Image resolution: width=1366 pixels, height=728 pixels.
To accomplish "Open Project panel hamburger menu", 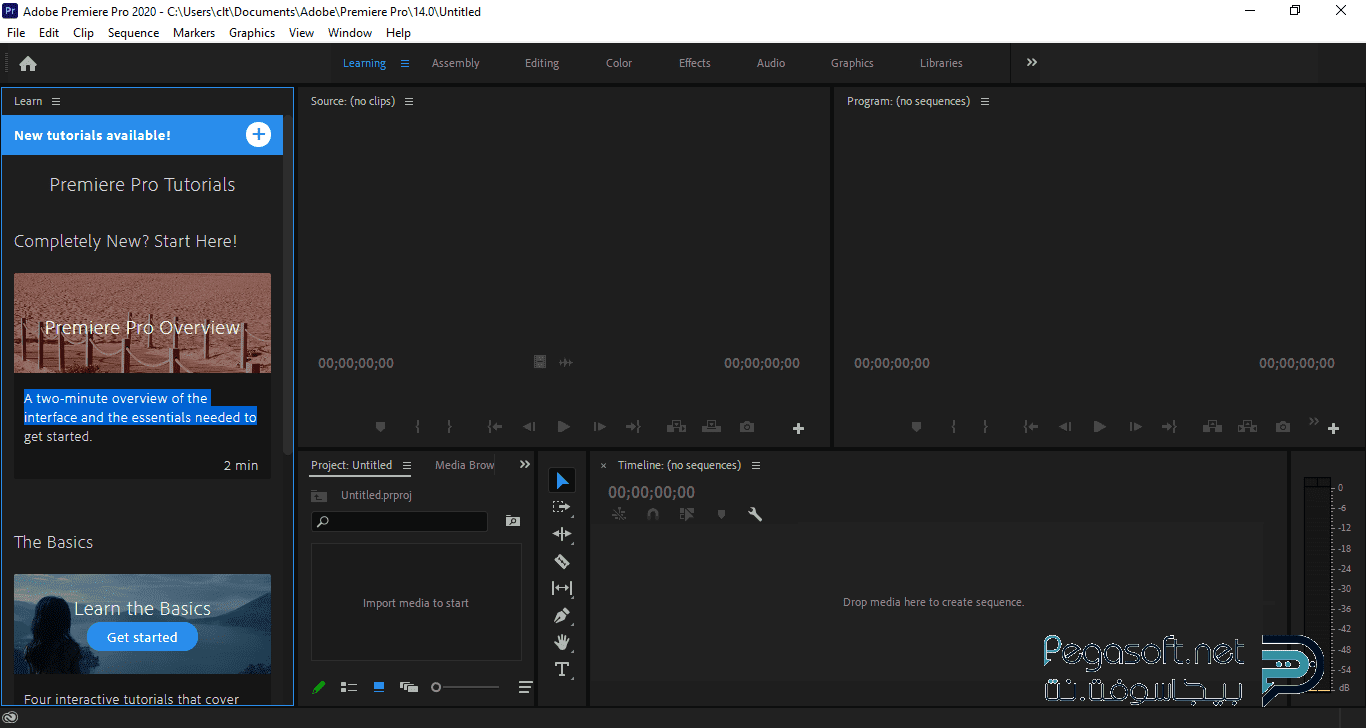I will click(407, 465).
